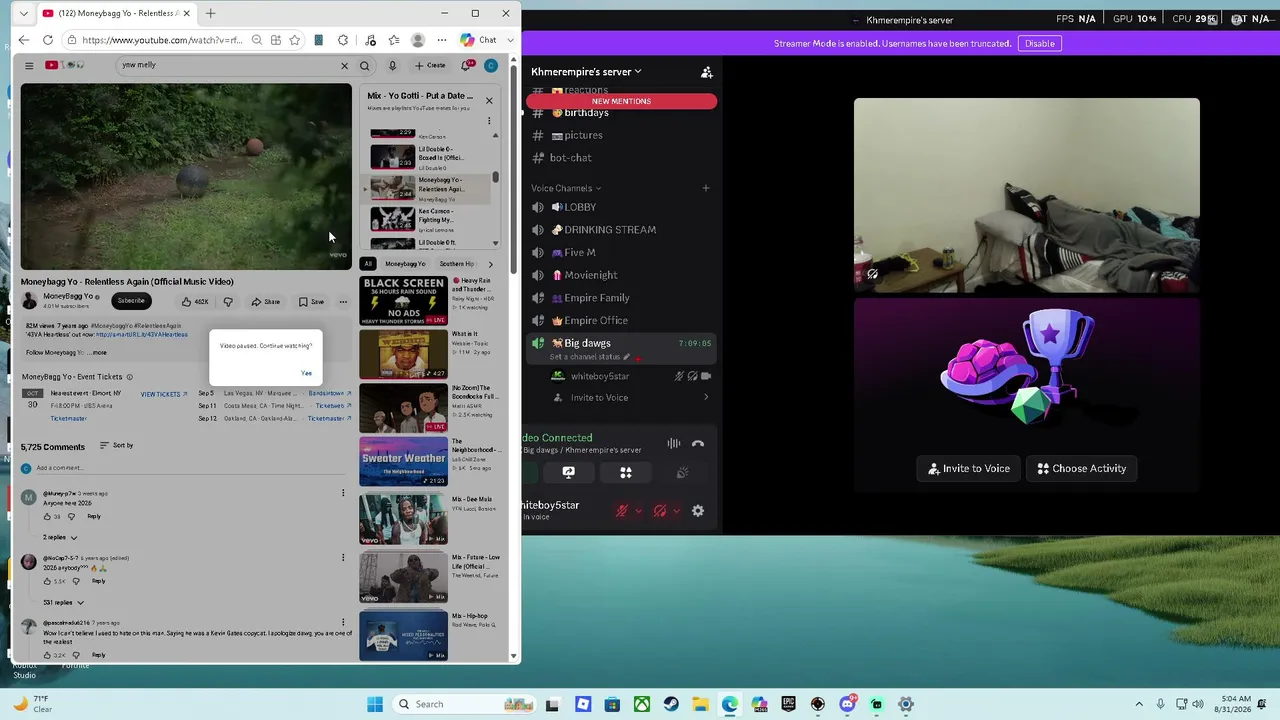Open a new Edge tab

click(211, 14)
